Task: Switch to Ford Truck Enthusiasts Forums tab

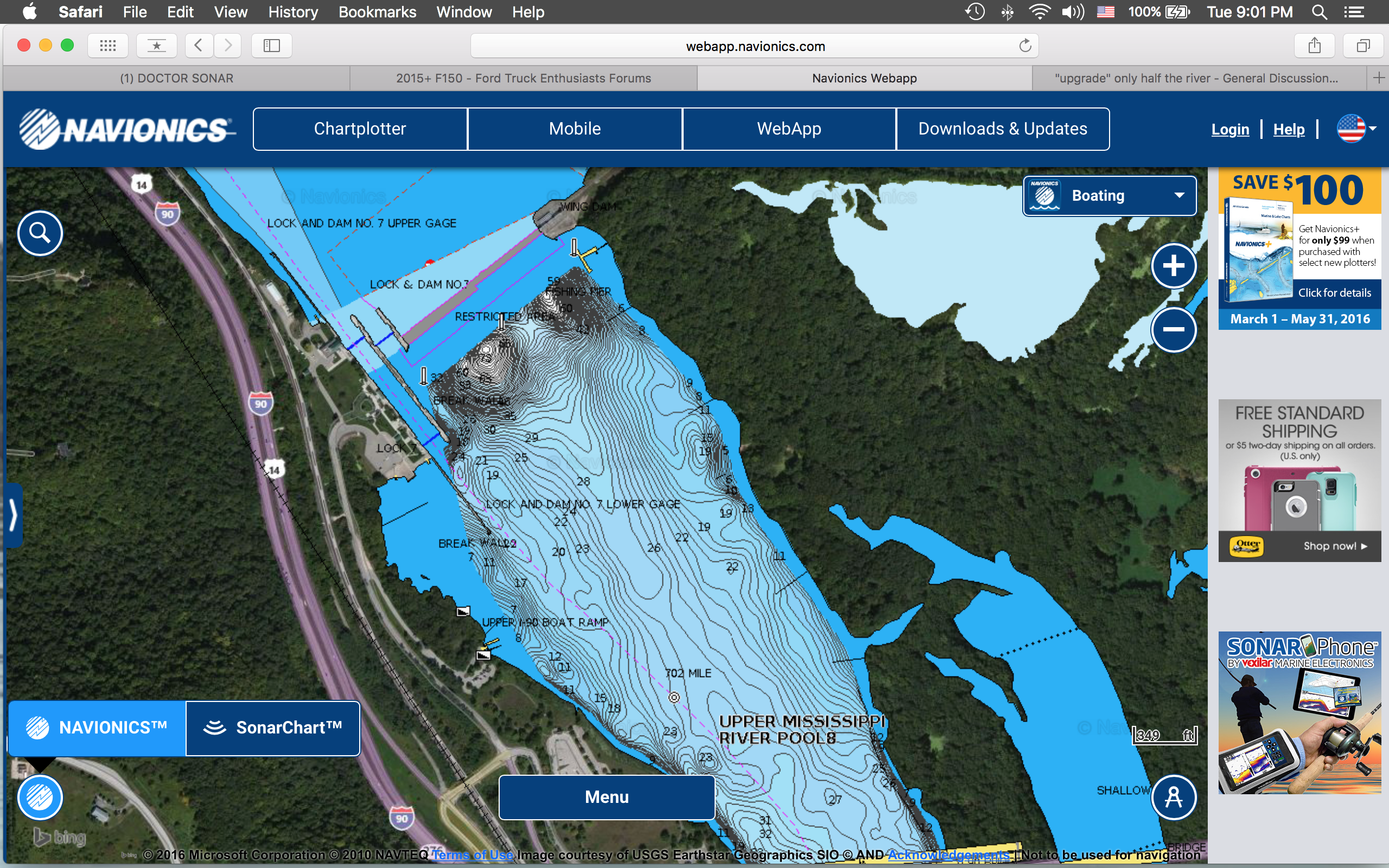Action: [524, 78]
